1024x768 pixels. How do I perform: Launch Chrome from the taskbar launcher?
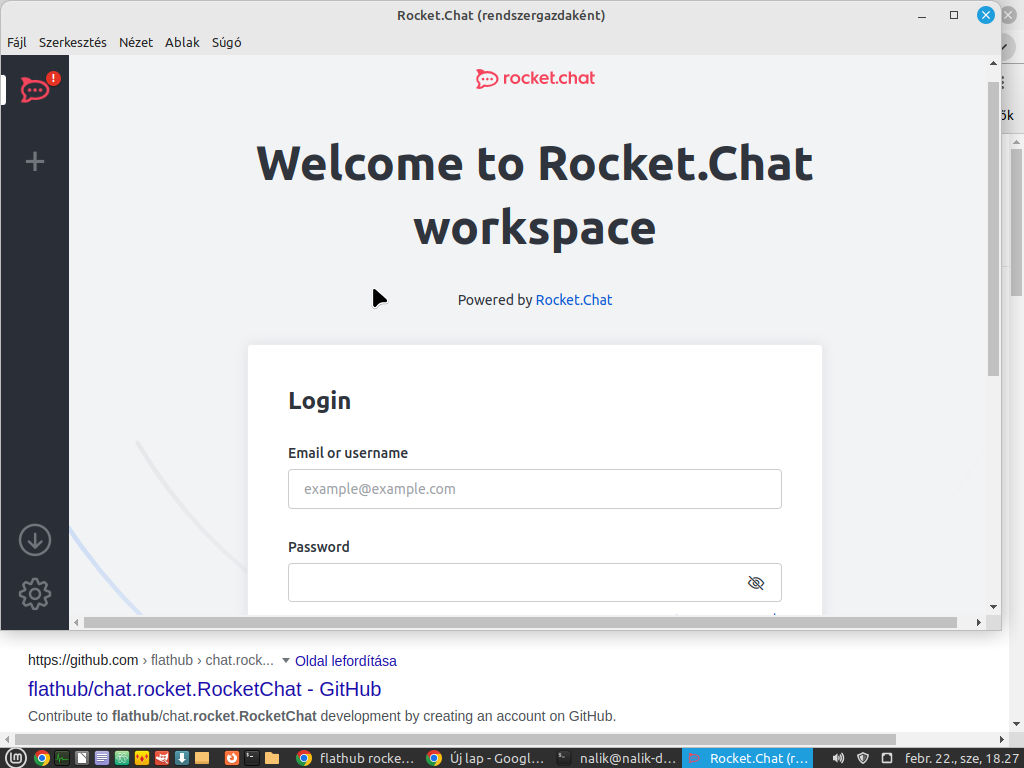tap(42, 758)
